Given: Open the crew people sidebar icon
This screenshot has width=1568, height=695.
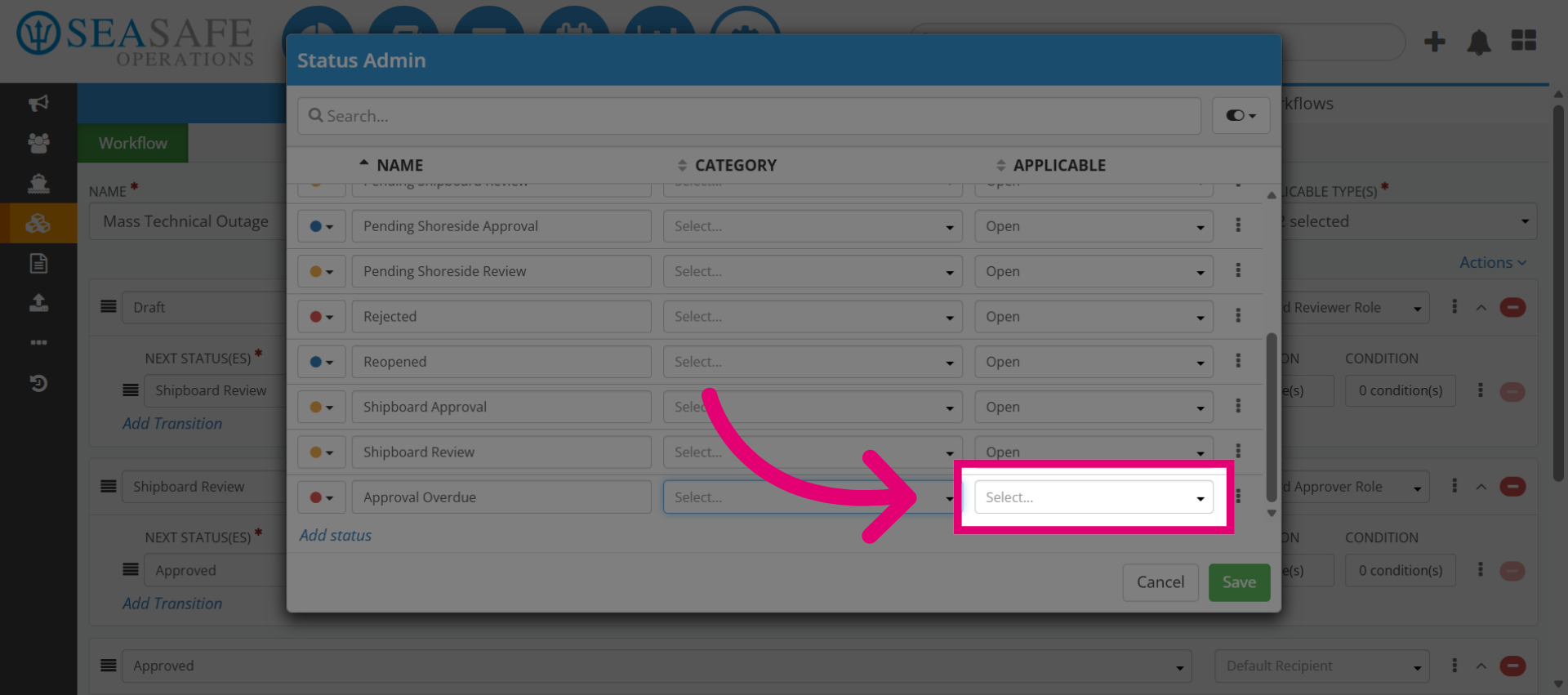Looking at the screenshot, I should coord(38,143).
